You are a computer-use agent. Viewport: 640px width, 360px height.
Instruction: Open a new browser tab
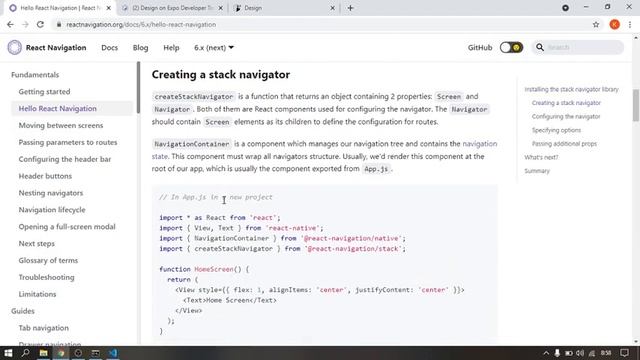pyautogui.click(x=350, y=8)
